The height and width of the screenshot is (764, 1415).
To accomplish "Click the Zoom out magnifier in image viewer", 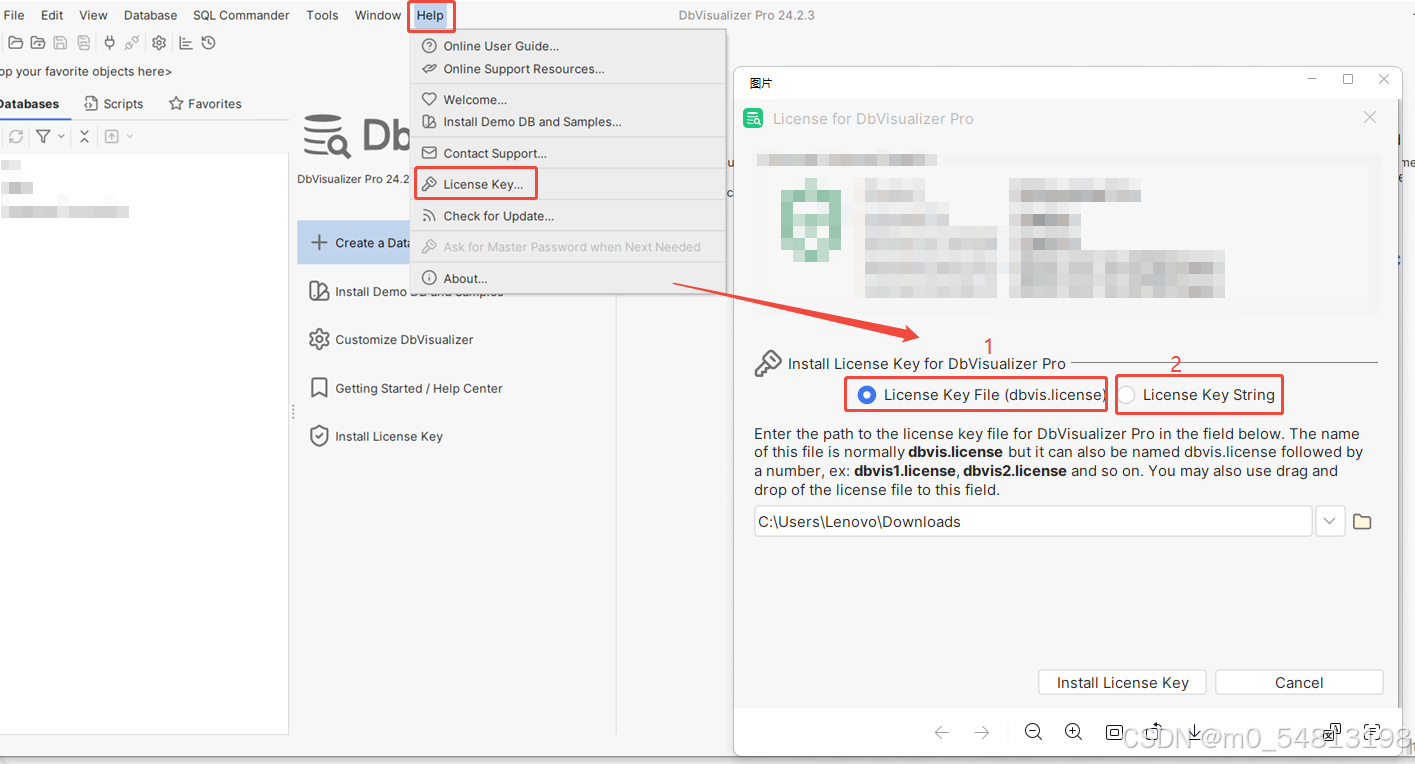I will [1033, 732].
